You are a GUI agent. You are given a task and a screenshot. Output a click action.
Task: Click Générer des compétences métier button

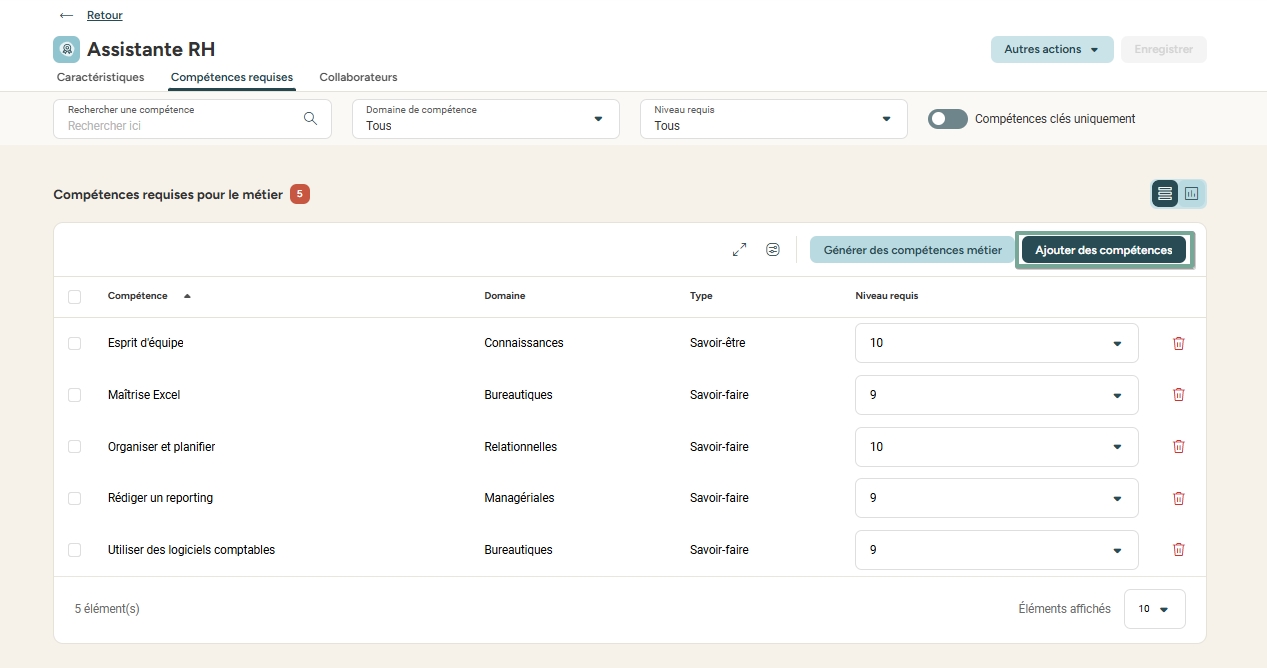(912, 250)
